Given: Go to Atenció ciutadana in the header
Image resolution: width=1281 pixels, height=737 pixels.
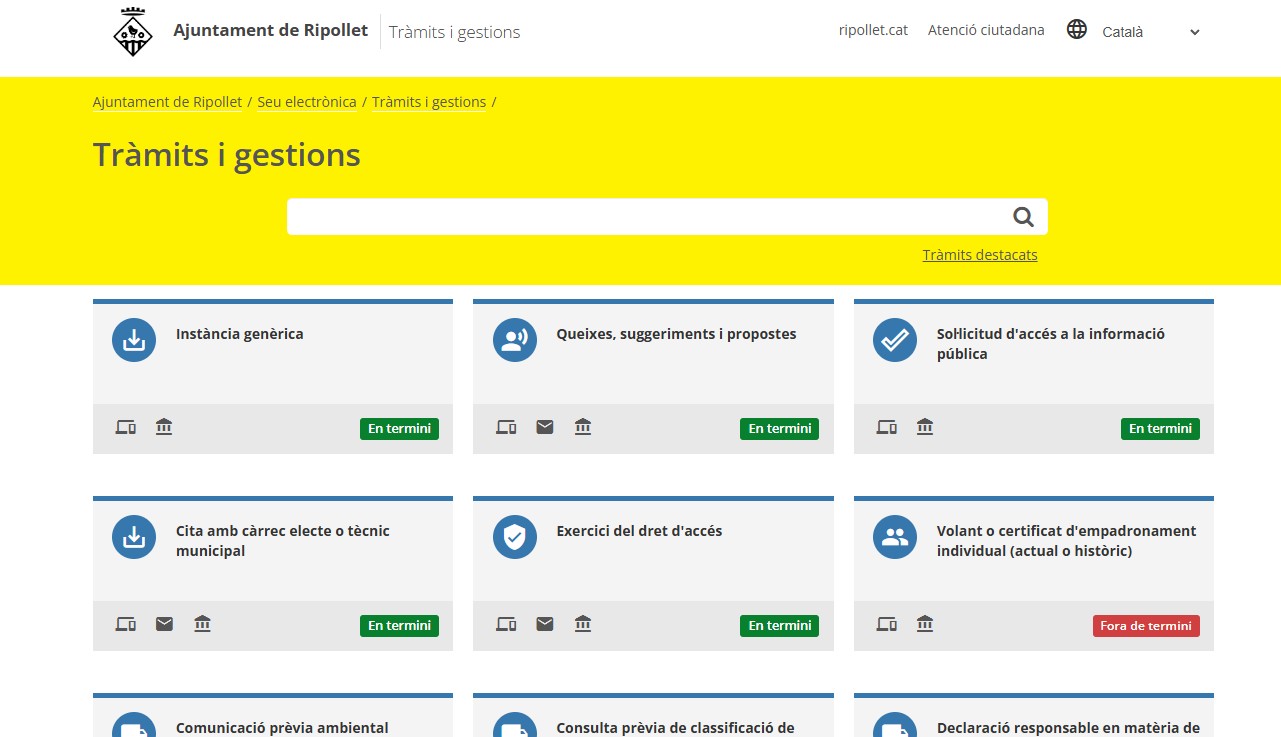Looking at the screenshot, I should pos(986,30).
